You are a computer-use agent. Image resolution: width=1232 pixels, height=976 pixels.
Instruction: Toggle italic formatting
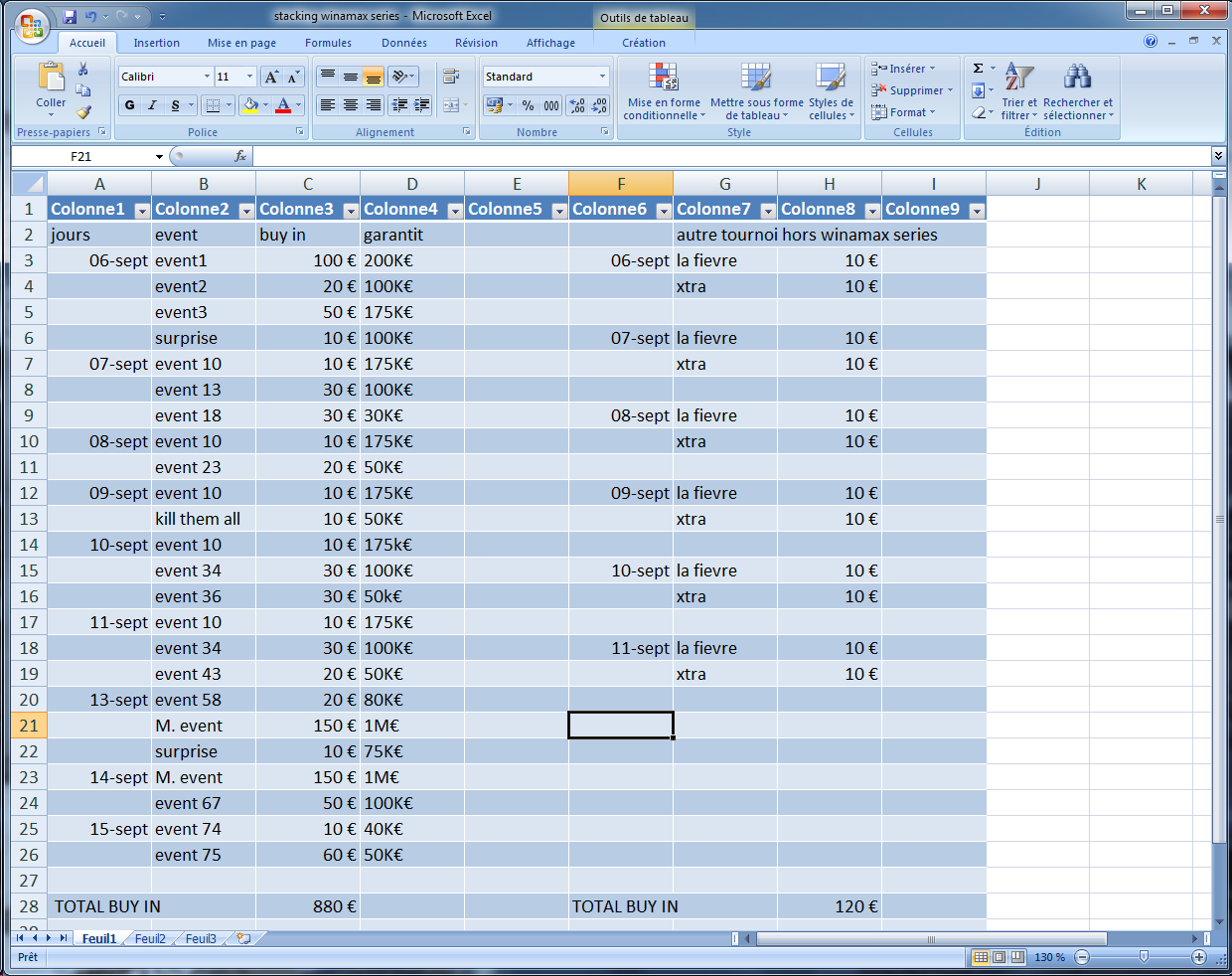(x=152, y=105)
